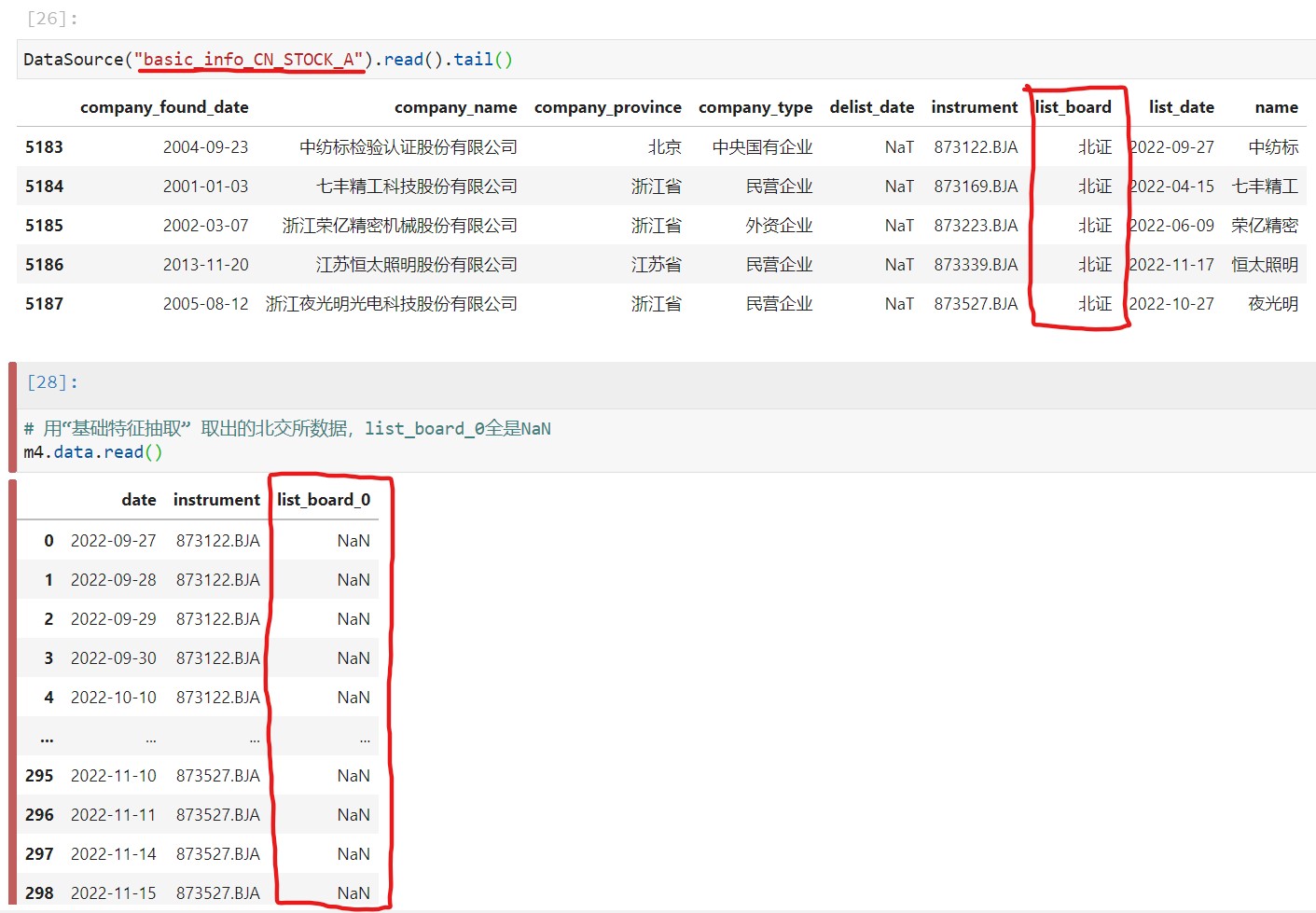The height and width of the screenshot is (913, 1316).
Task: Click the company_found_date column header
Action: click(x=164, y=107)
